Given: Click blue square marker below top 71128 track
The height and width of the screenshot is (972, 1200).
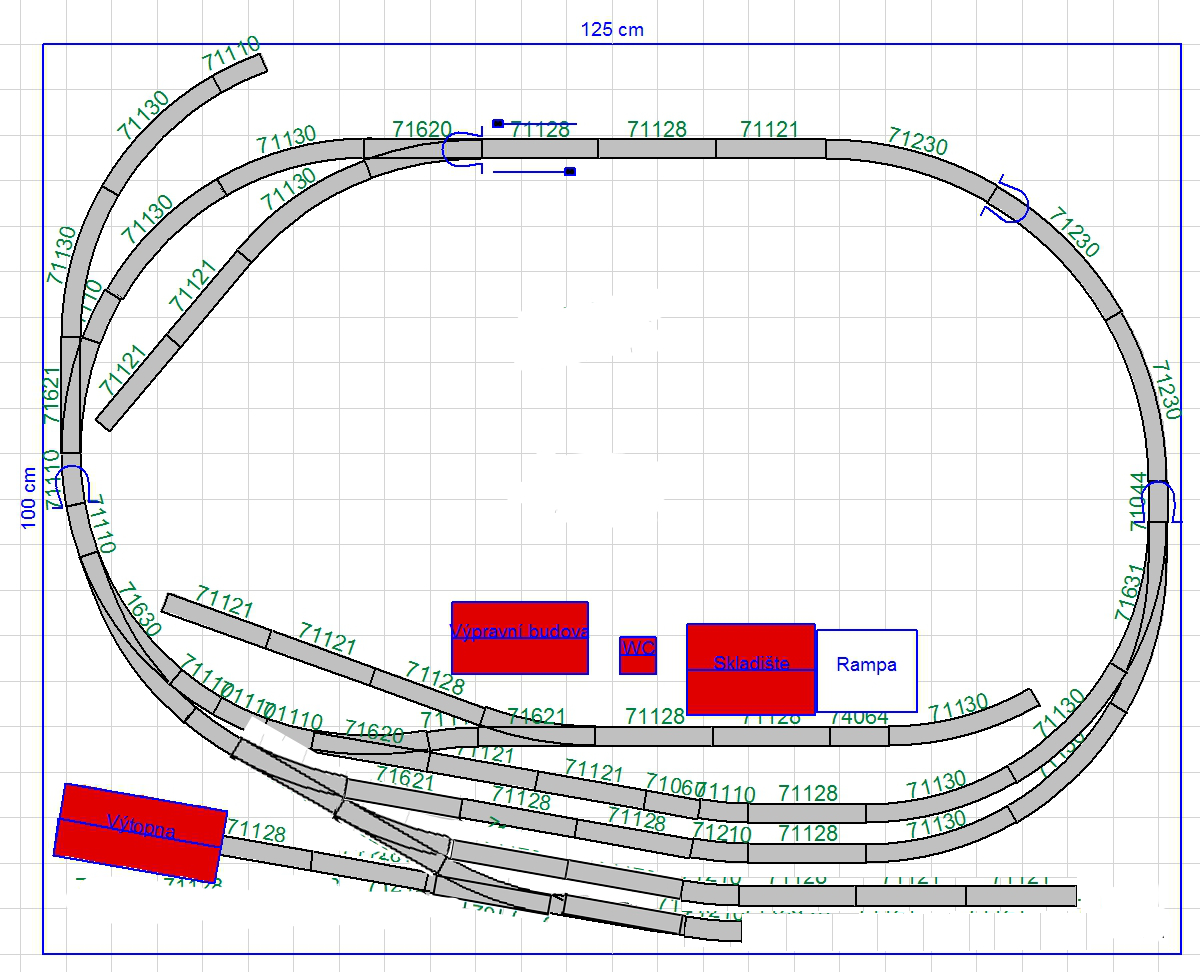Looking at the screenshot, I should pos(570,172).
